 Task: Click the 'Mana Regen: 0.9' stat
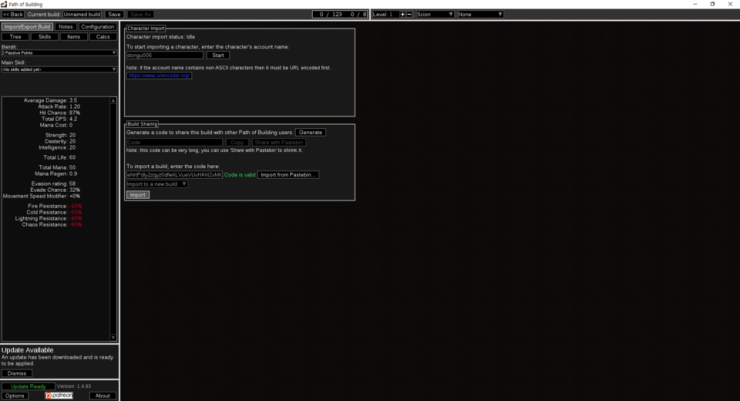(x=56, y=174)
